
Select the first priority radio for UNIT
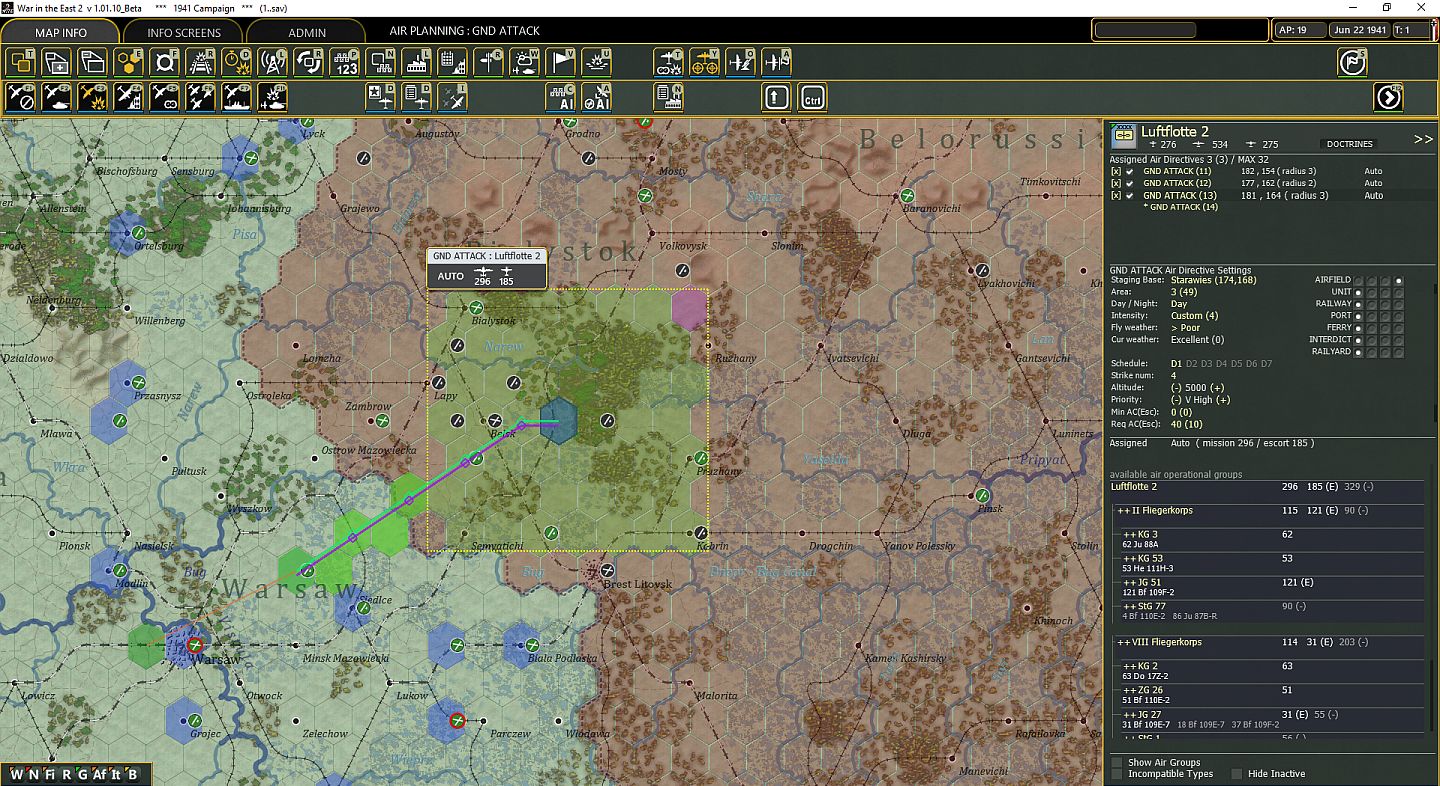click(x=1360, y=292)
